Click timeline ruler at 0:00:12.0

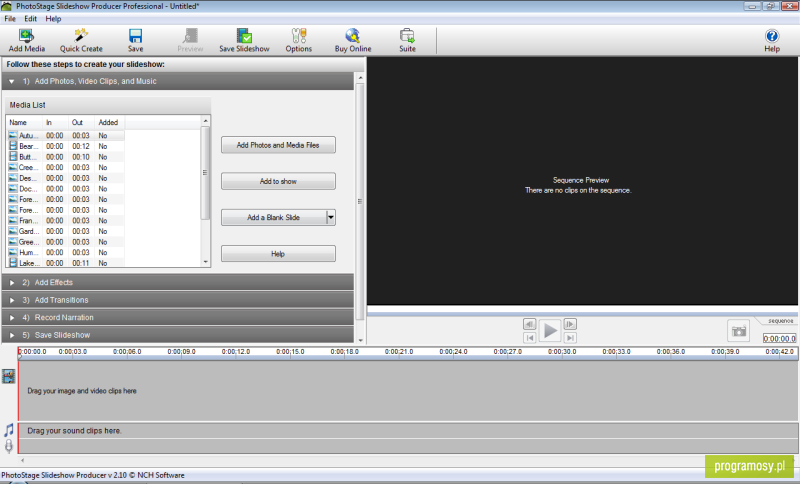pyautogui.click(x=236, y=352)
